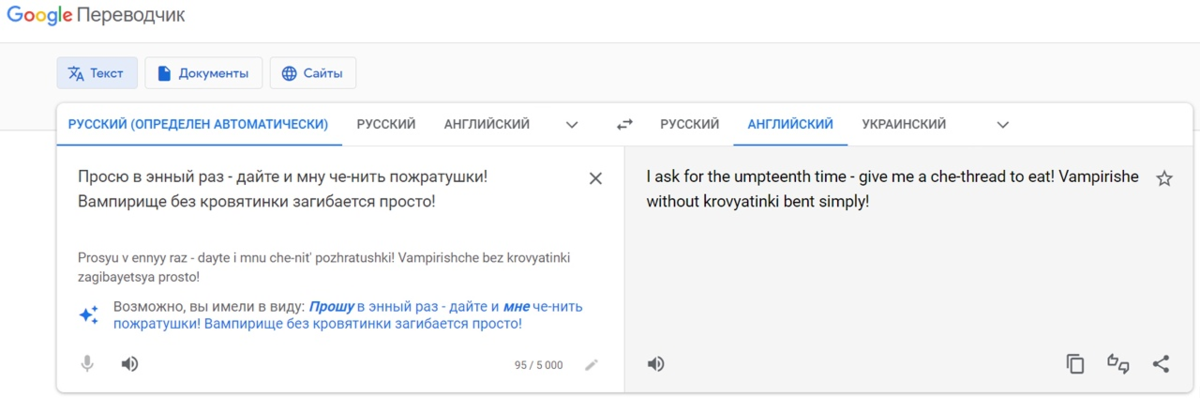Choose РУССКИЙ as the source language
The width and height of the screenshot is (1200, 398).
coord(386,124)
